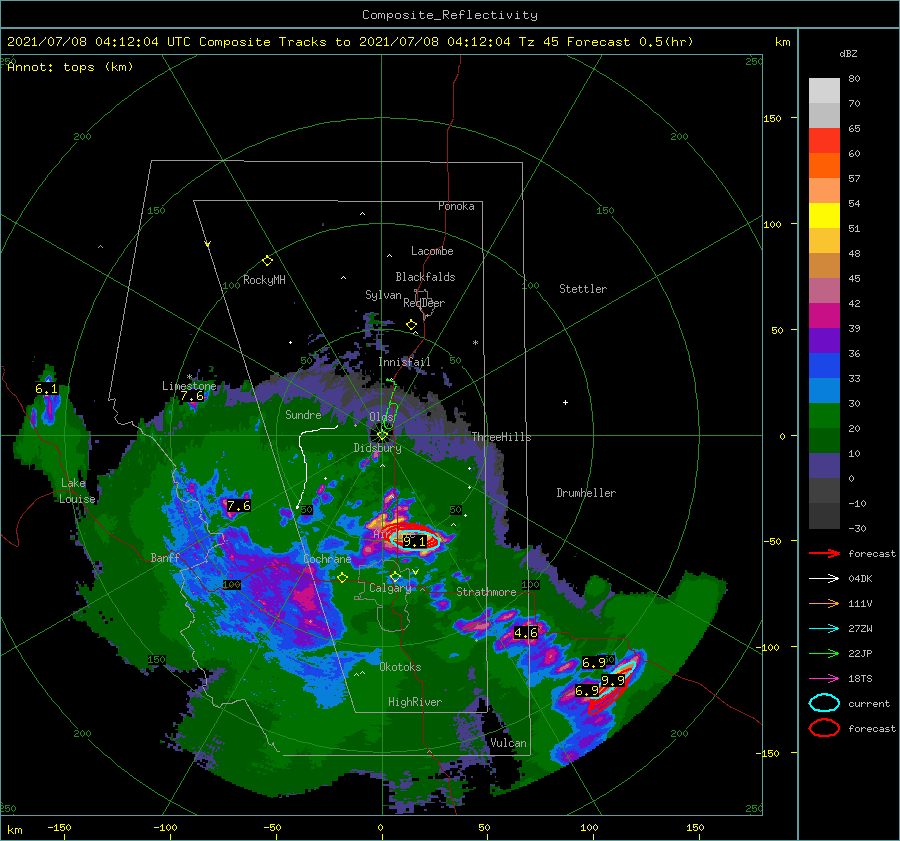Viewport: 900px width, 841px height.
Task: Click the red forecast ellipse legend symbol
Action: click(x=824, y=728)
